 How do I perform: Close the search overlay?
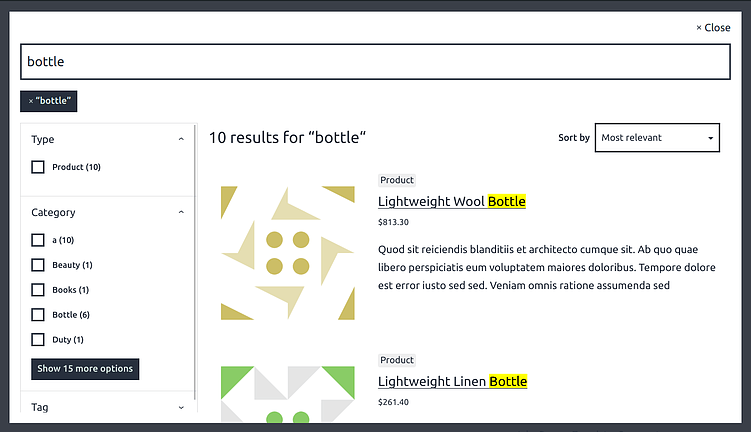713,28
